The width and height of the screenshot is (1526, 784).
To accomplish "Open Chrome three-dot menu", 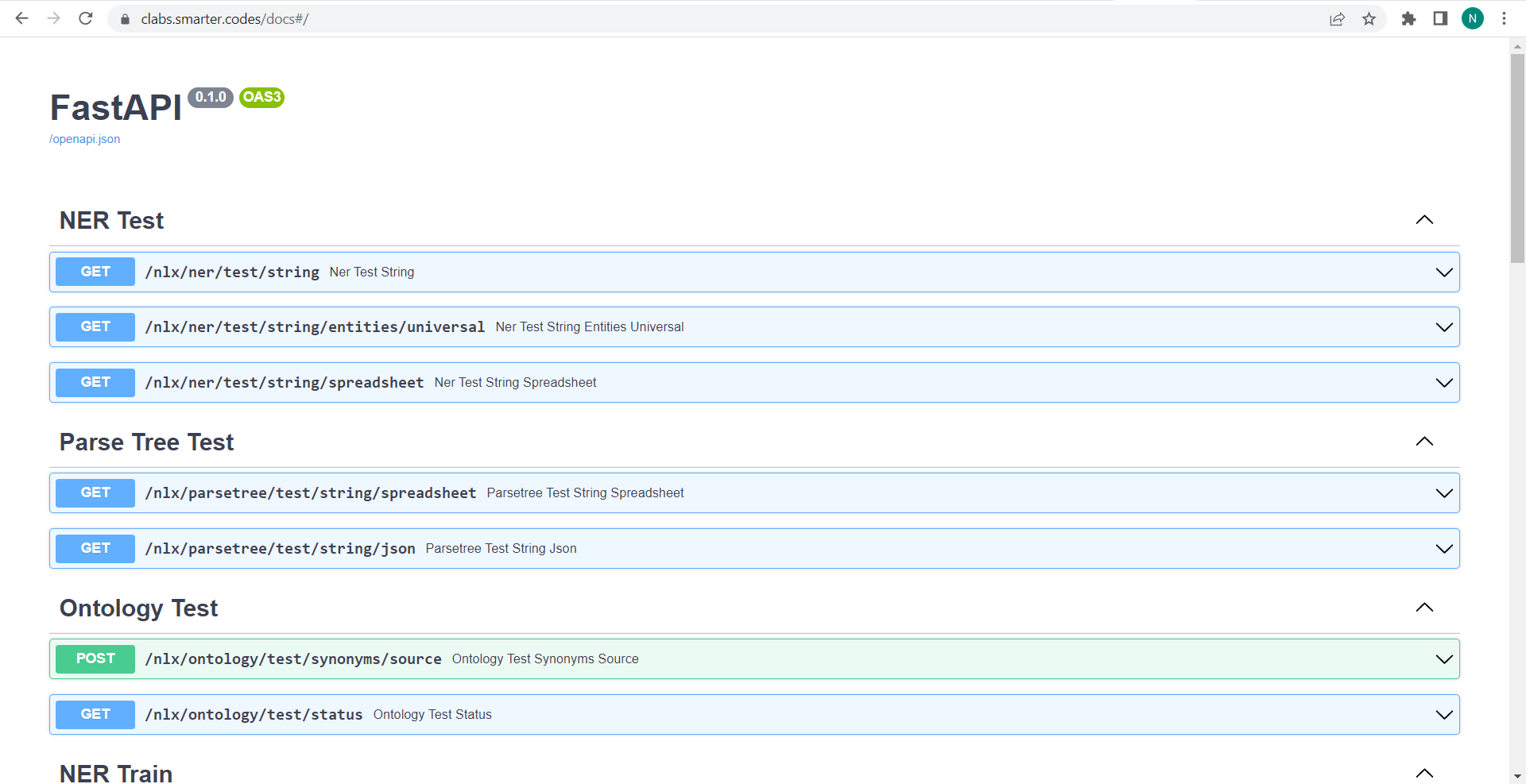I will coord(1504,18).
